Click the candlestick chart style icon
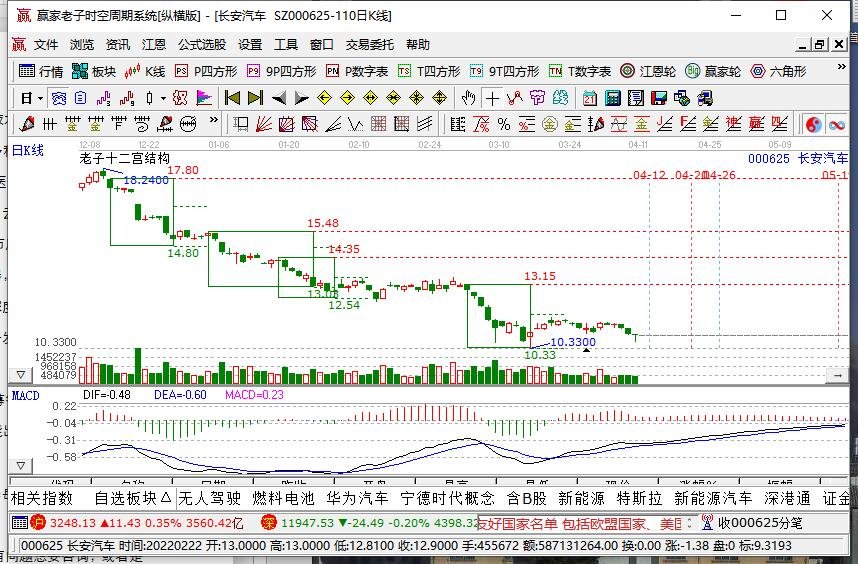 pos(149,98)
